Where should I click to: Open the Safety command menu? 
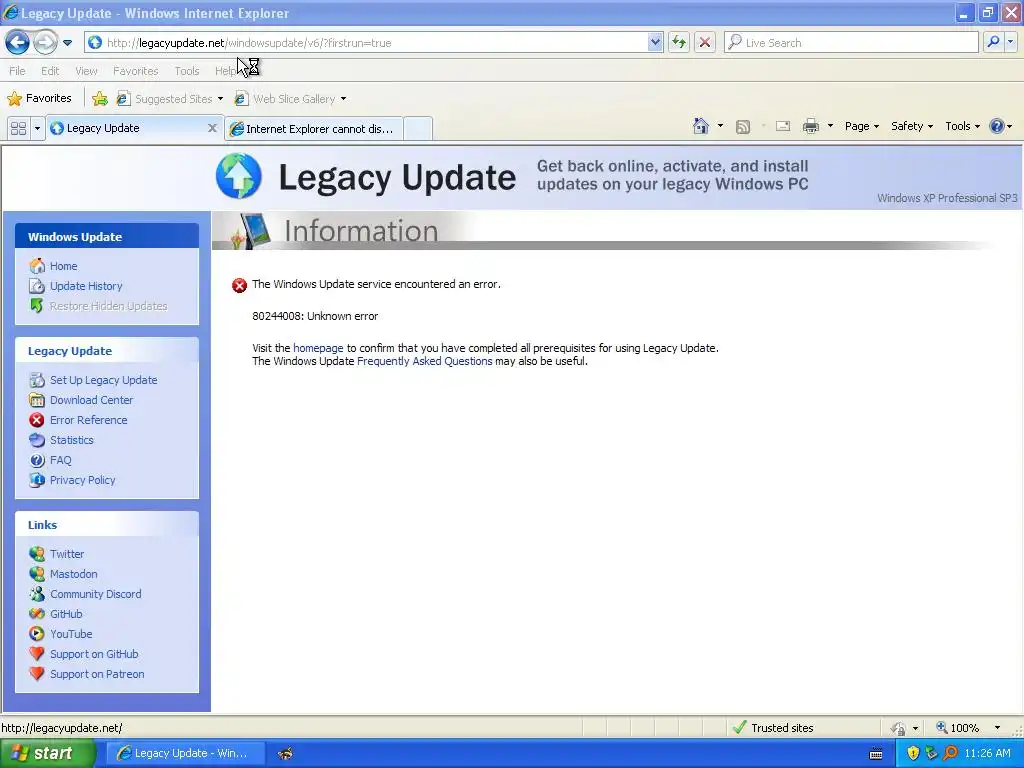pos(912,126)
